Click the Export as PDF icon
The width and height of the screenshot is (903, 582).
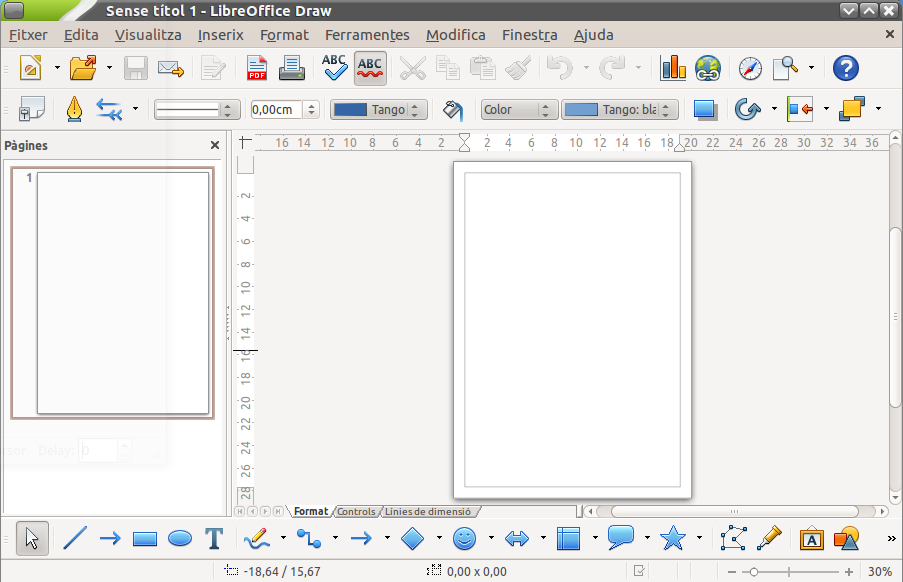click(257, 68)
